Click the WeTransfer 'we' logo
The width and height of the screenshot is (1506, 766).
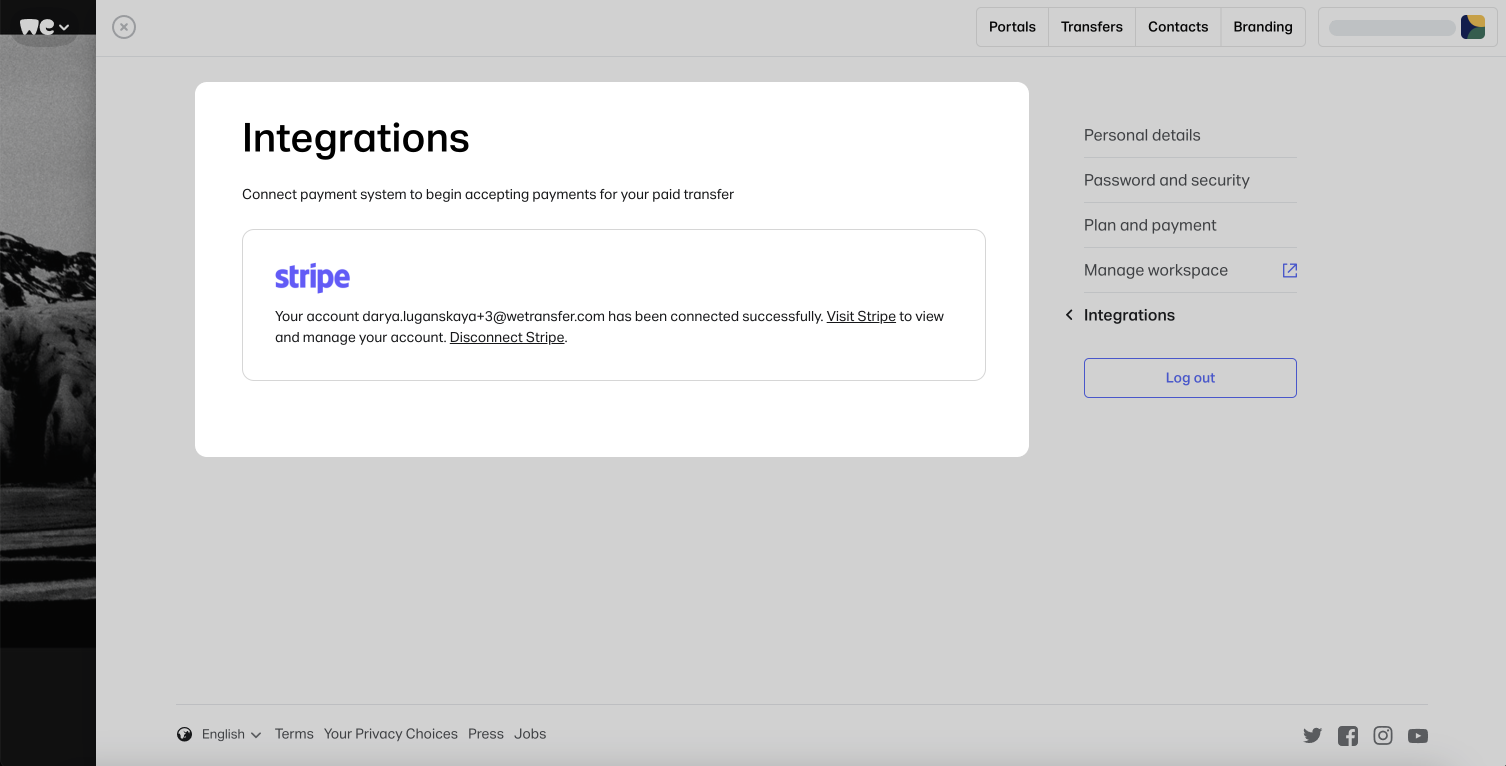pos(37,26)
